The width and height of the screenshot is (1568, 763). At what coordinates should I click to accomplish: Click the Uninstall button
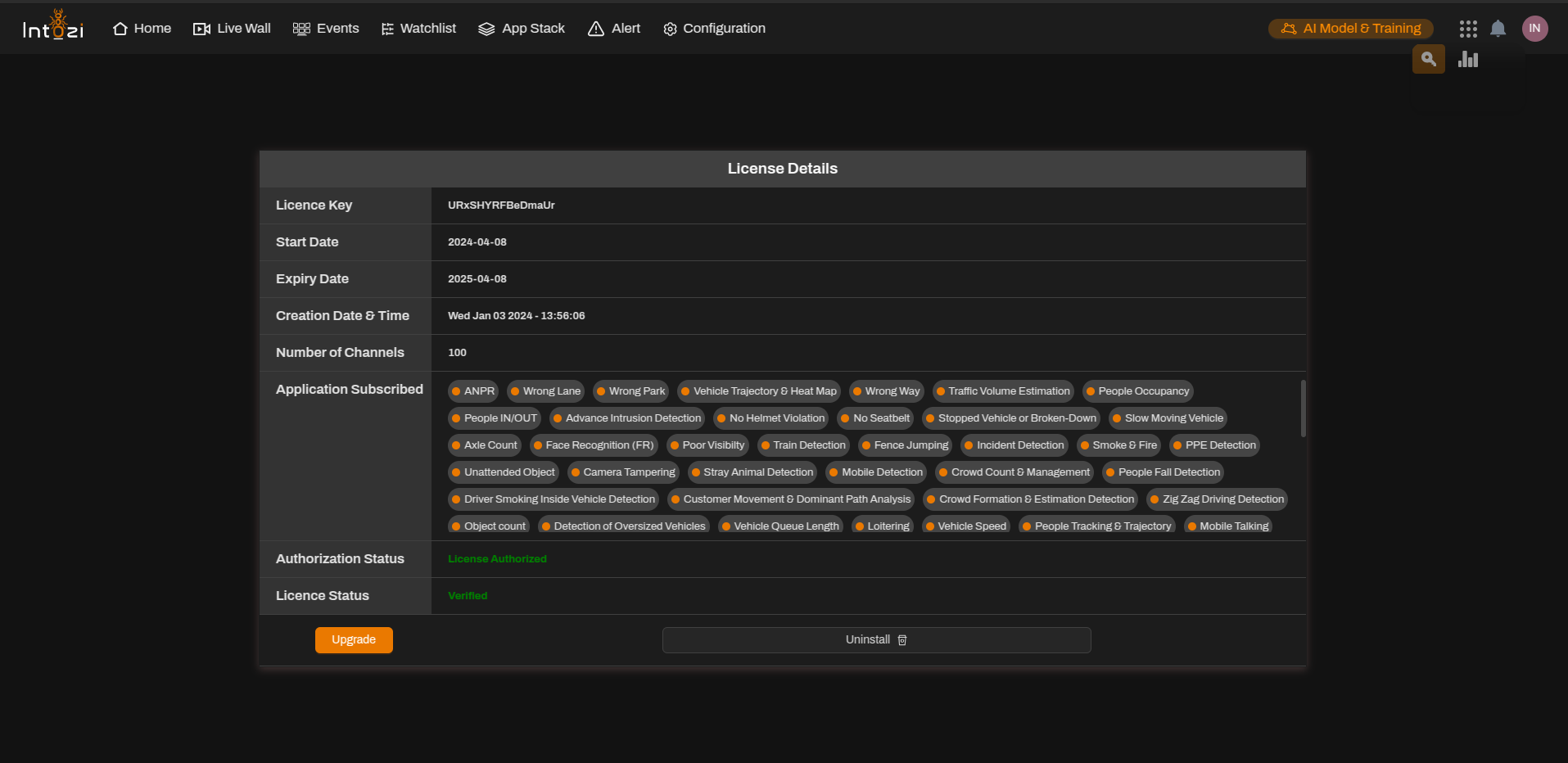pyautogui.click(x=875, y=640)
